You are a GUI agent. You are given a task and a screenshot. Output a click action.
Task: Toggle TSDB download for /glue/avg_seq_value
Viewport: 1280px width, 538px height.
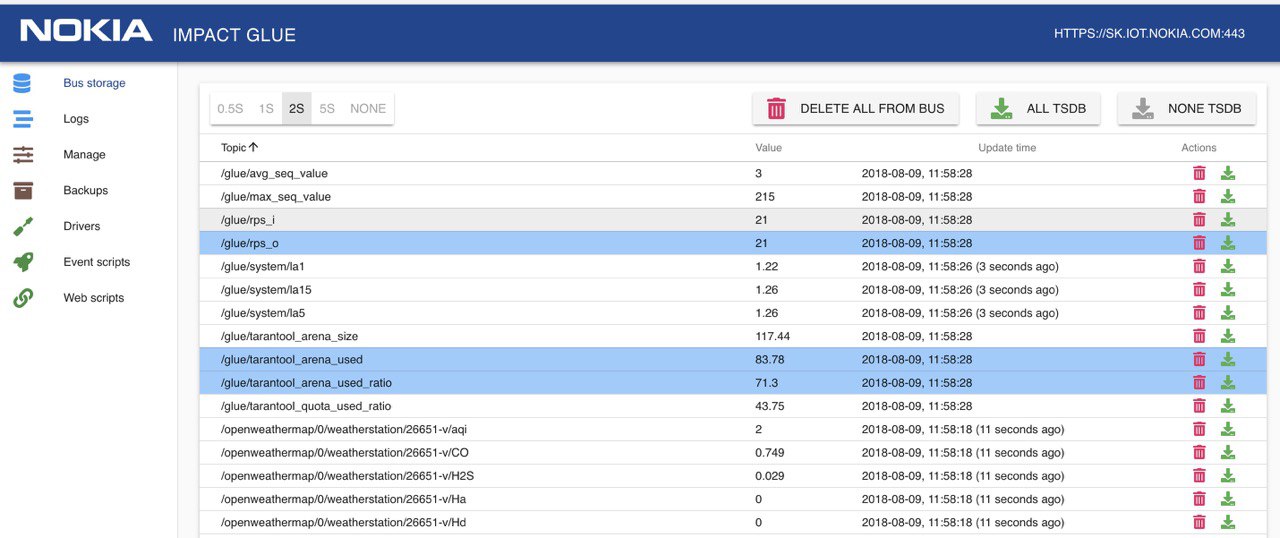tap(1228, 173)
